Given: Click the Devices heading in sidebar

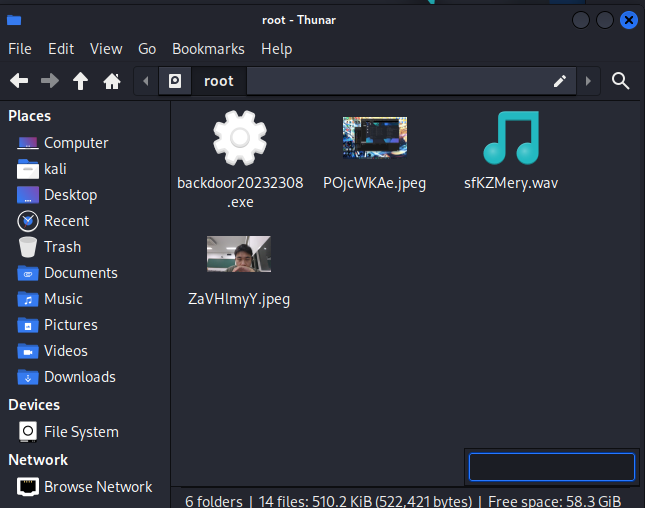Looking at the screenshot, I should 34,405.
